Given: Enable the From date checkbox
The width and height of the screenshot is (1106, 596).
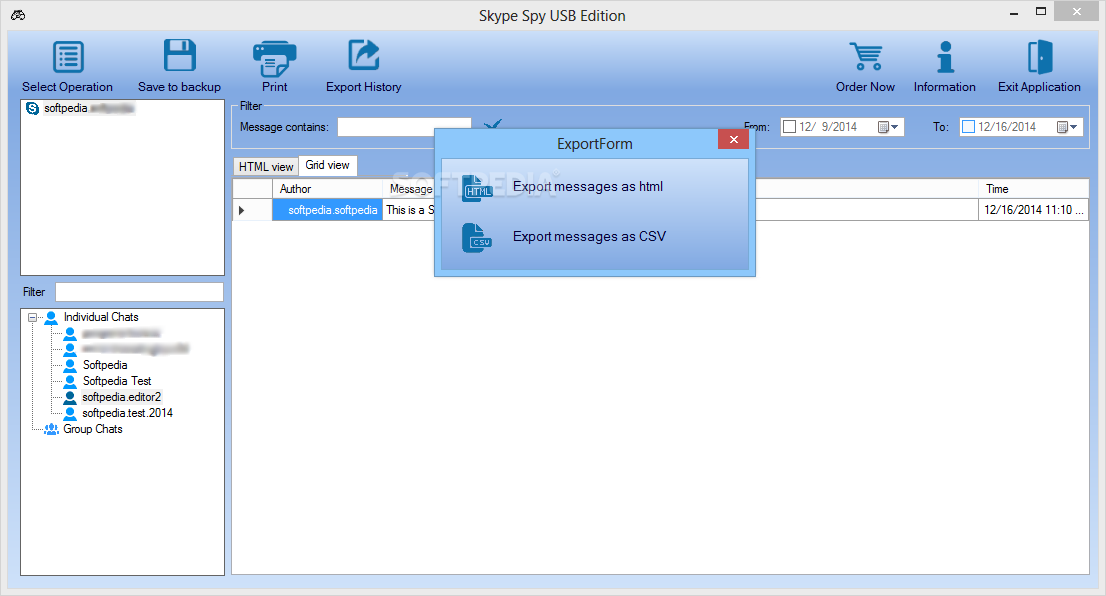Looking at the screenshot, I should pos(789,127).
